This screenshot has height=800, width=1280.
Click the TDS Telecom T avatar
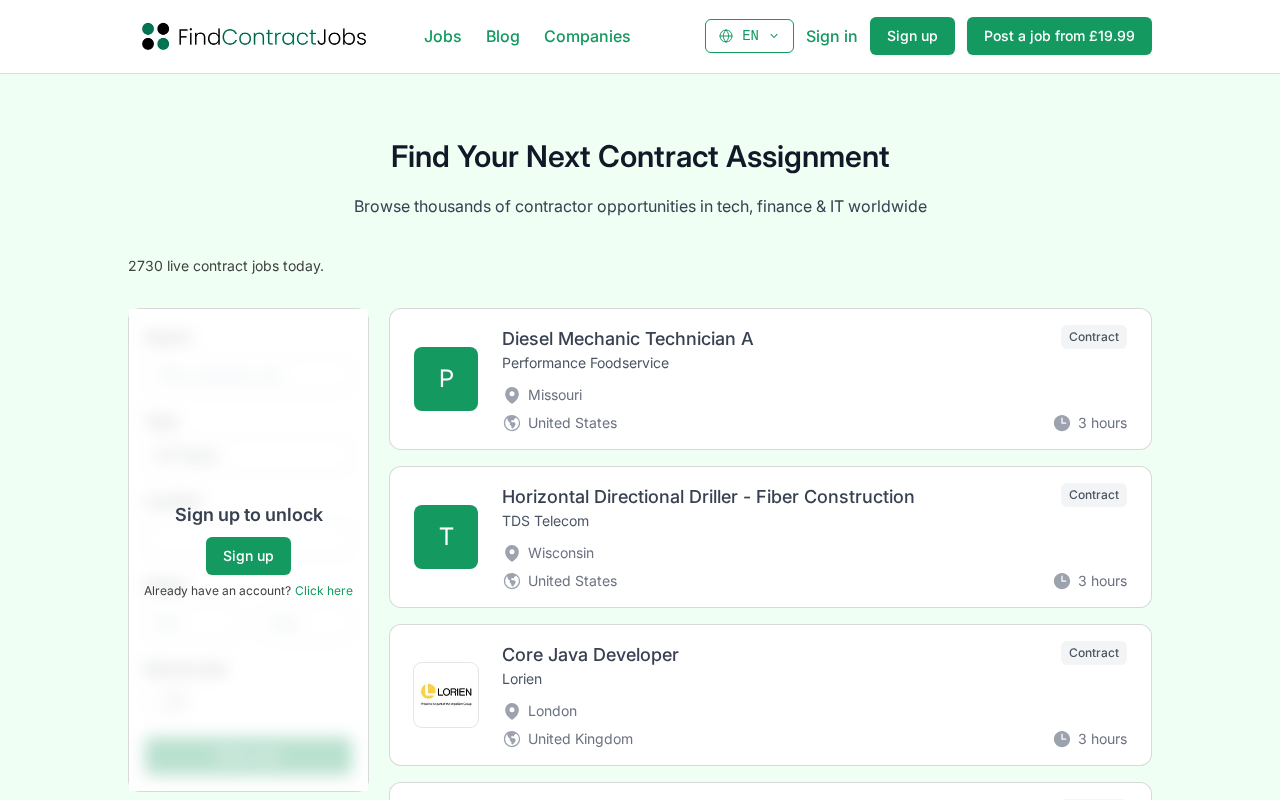point(446,537)
